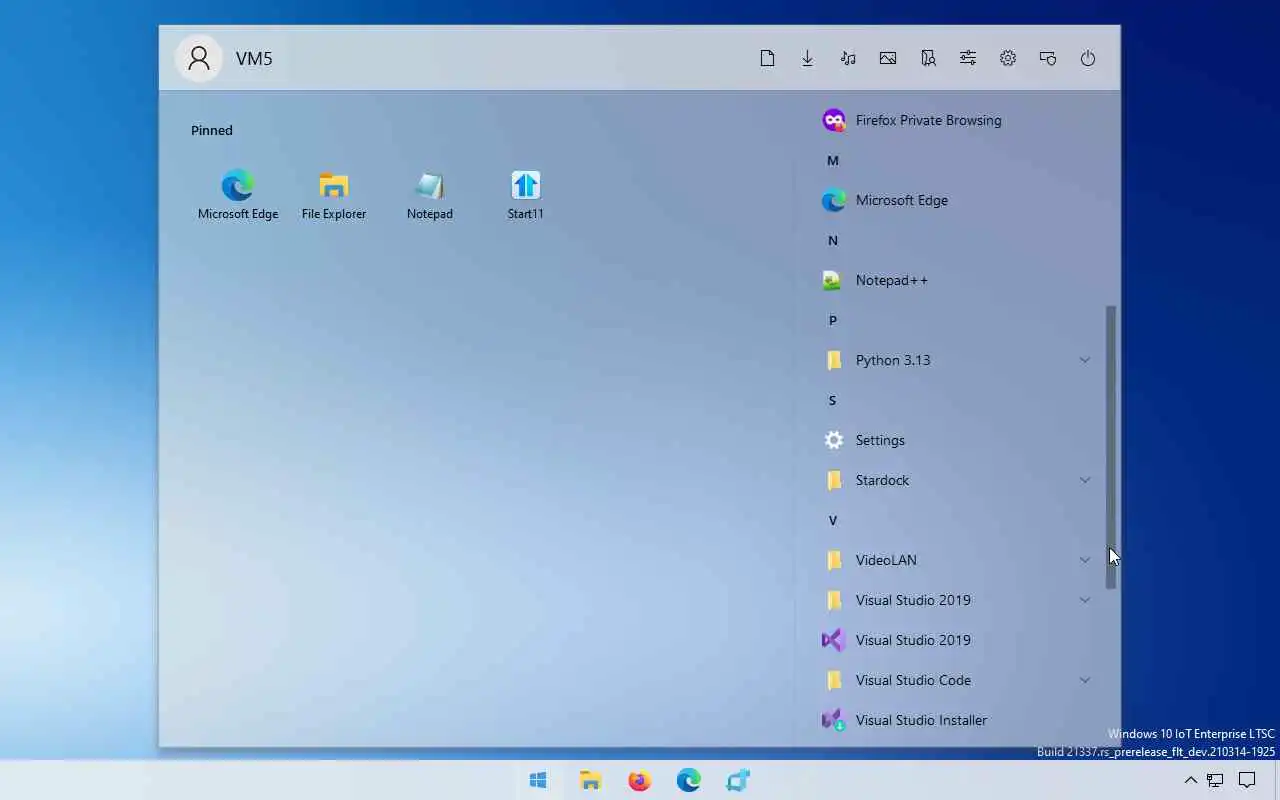1280x800 pixels.
Task: Click the letter N section header
Action: coord(832,240)
